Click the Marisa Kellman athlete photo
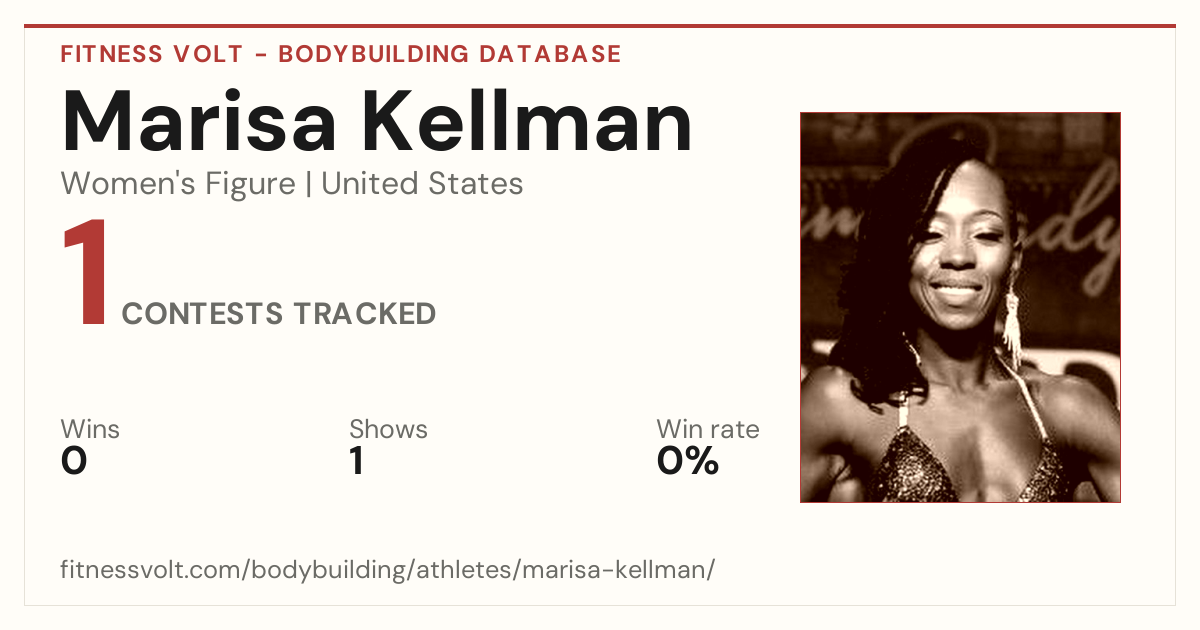Screen dimensions: 1200x630 (x=960, y=307)
